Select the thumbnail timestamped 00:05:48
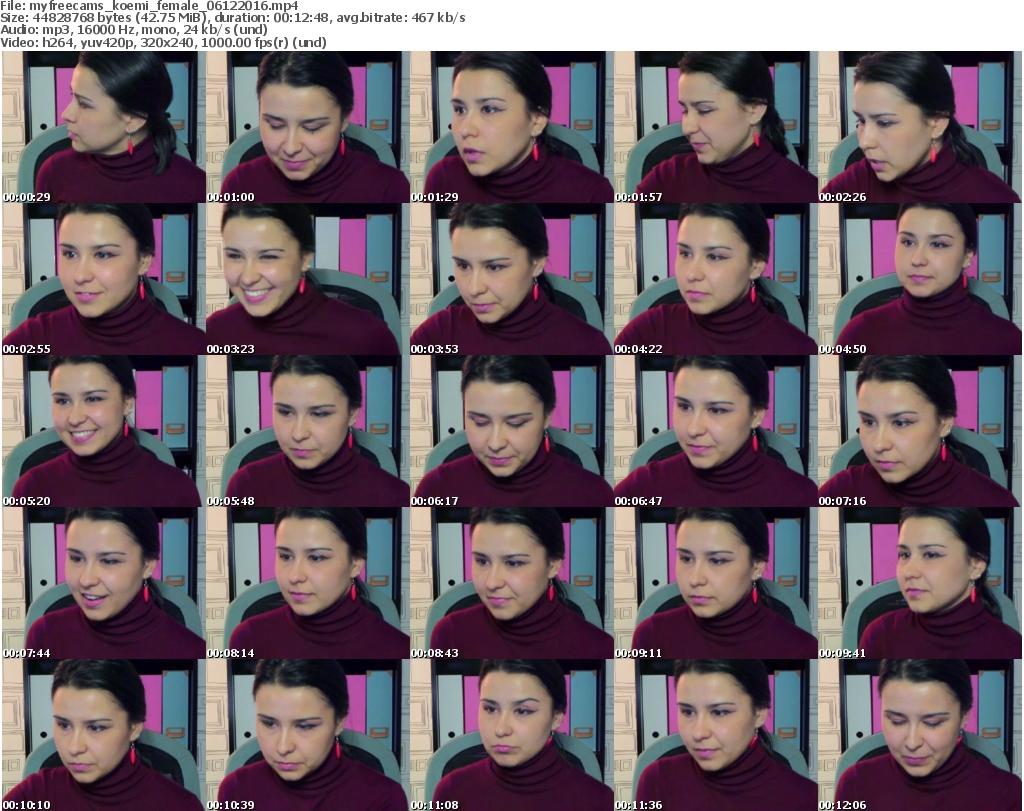 coord(308,431)
